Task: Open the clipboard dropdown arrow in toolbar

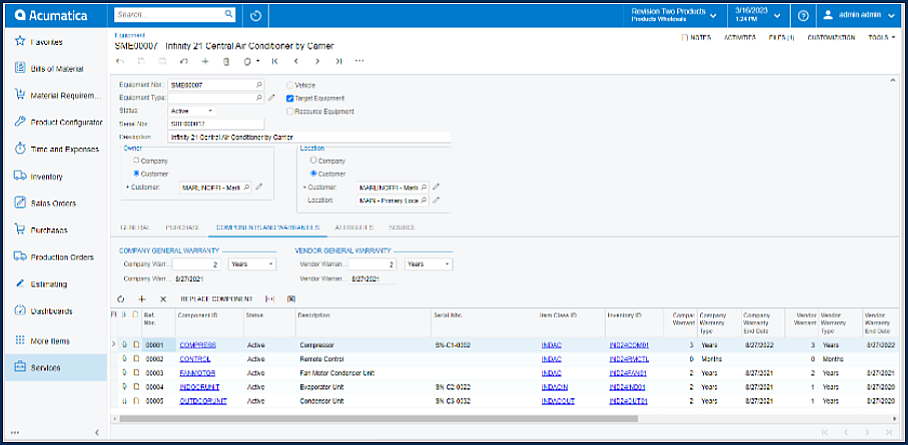Action: 258,61
